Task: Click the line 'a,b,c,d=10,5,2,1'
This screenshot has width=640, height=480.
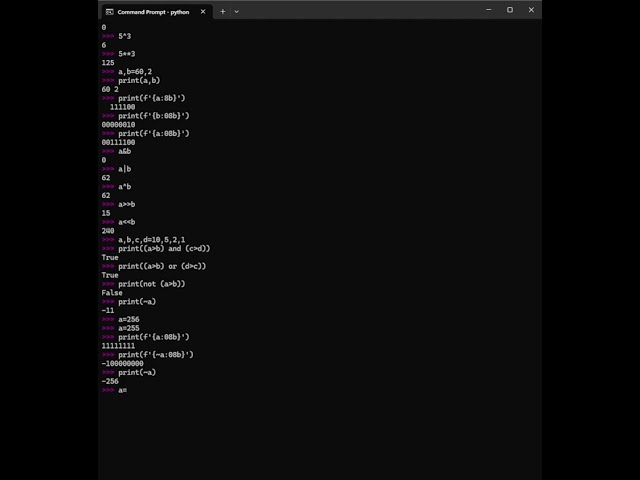Action: pos(144,240)
